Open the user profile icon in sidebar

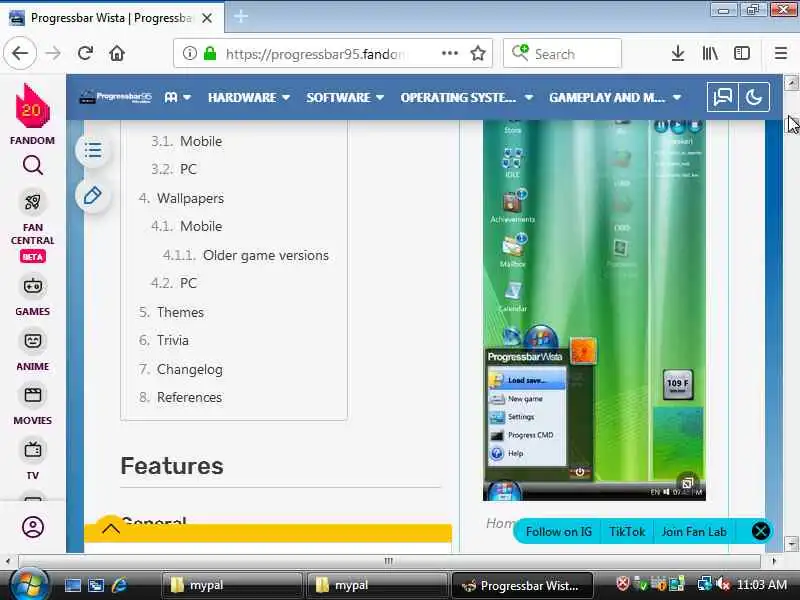(33, 527)
